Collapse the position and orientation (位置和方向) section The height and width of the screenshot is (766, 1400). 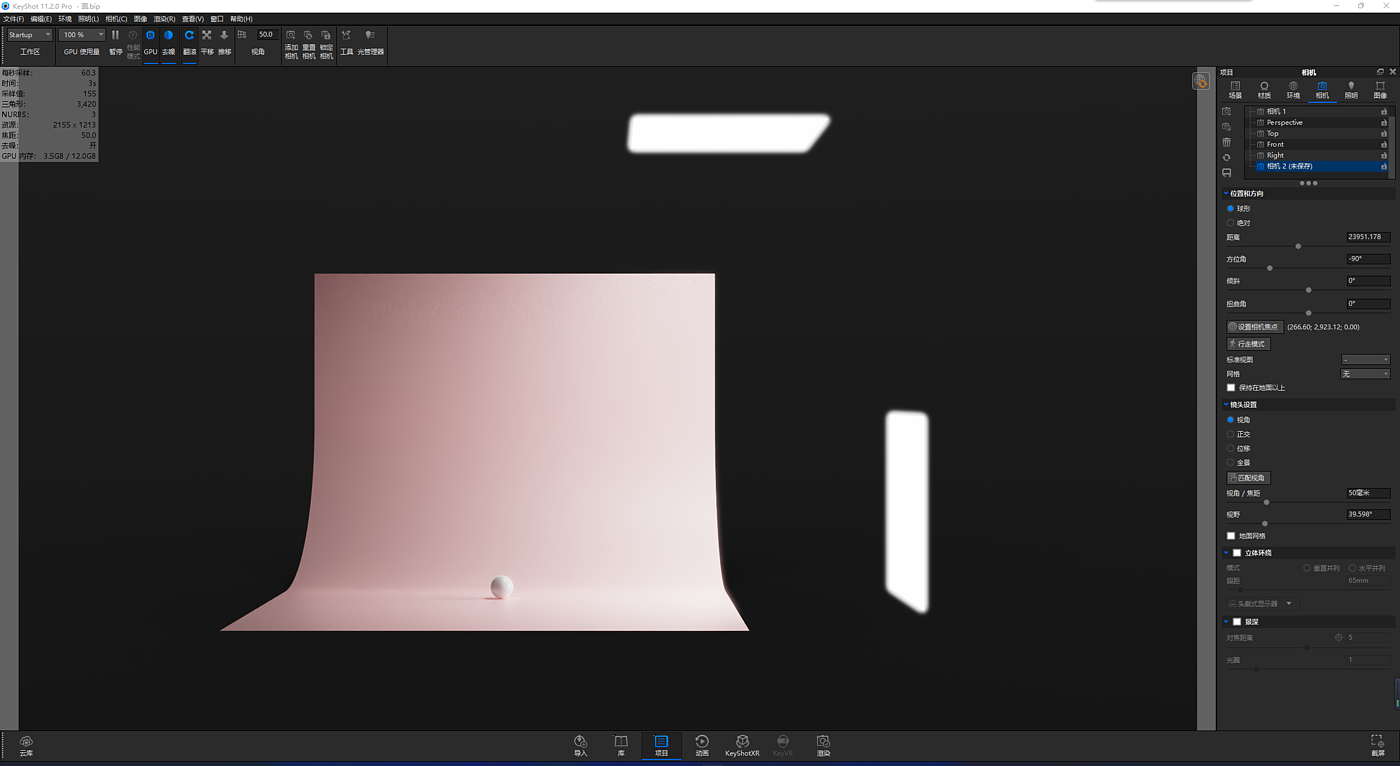pyautogui.click(x=1227, y=194)
